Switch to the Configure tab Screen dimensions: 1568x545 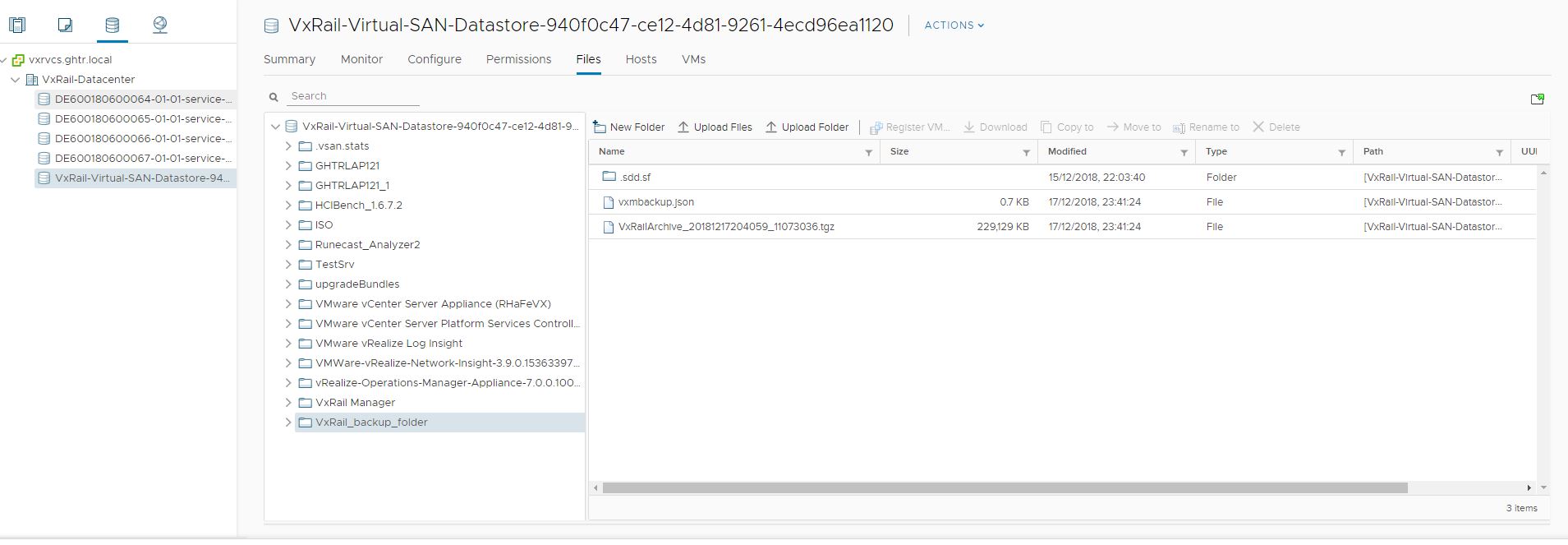pos(435,59)
